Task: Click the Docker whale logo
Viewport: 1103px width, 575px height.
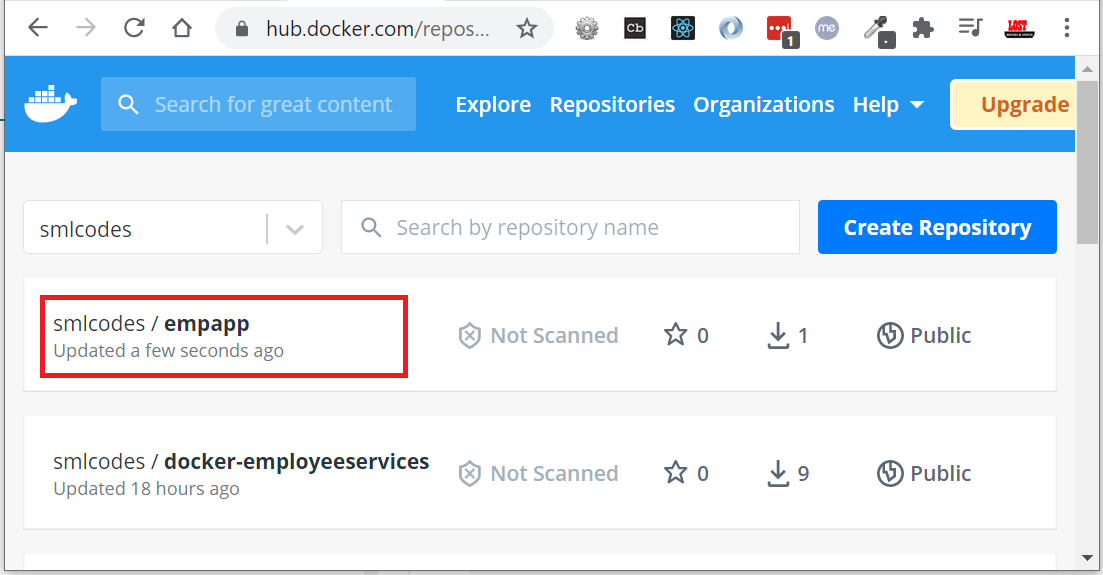Action: pos(51,104)
